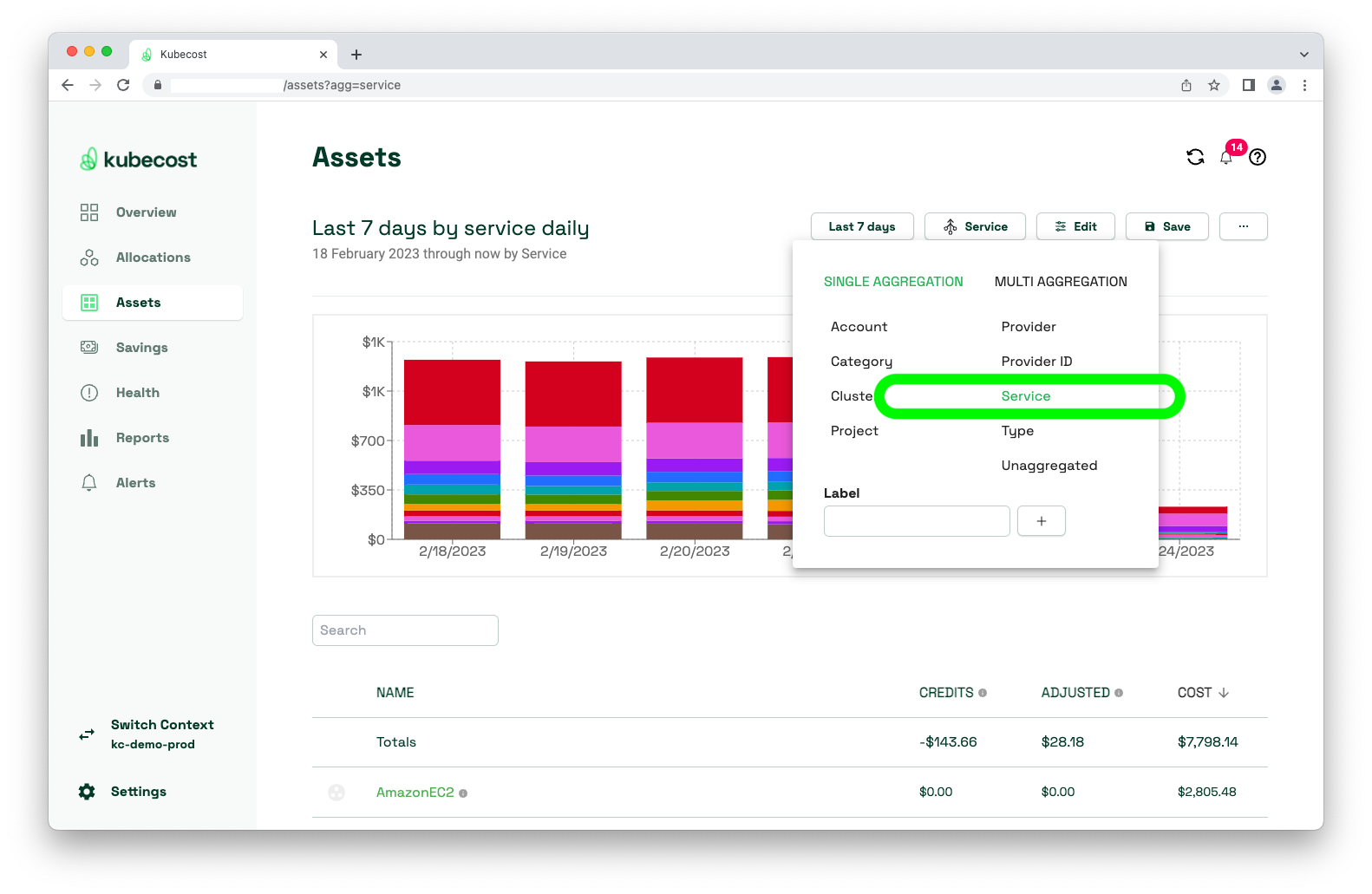Bookmark this page with star icon
This screenshot has height=894, width=1372.
coord(1214,85)
